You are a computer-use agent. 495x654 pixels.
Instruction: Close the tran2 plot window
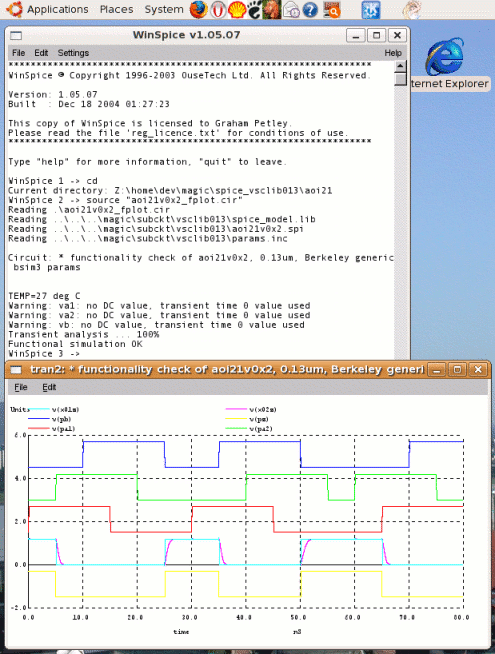[478, 370]
